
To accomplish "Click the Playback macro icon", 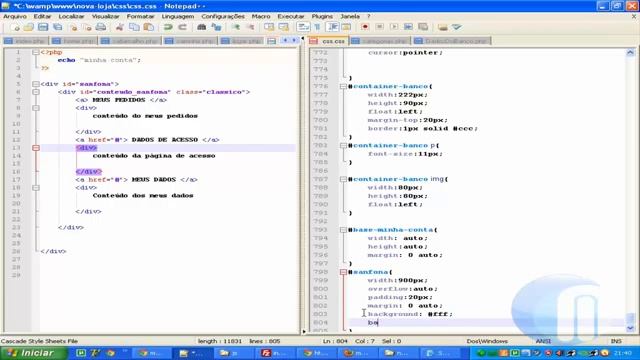I will [394, 27].
